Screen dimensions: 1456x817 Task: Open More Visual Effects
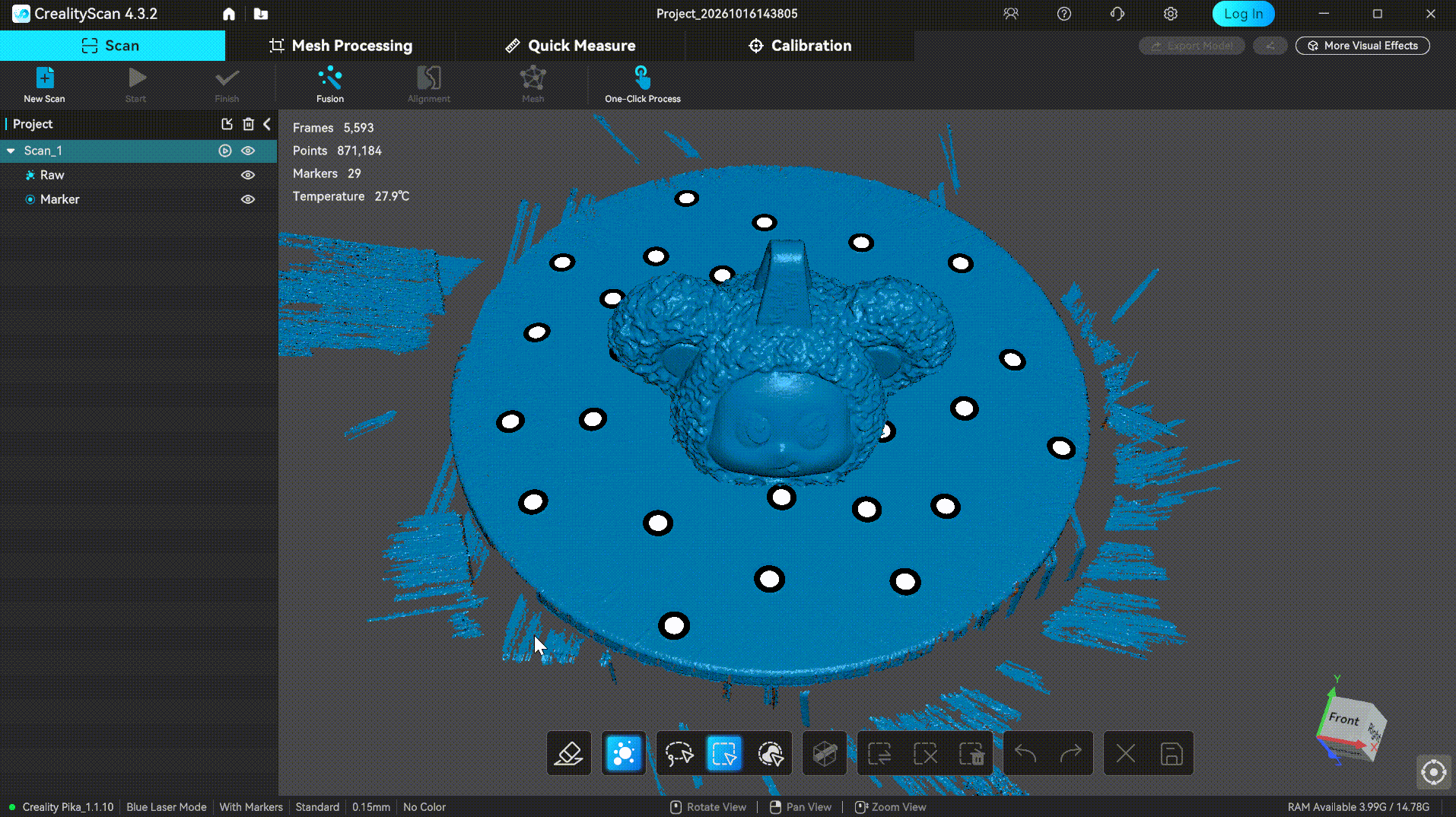[x=1362, y=46]
